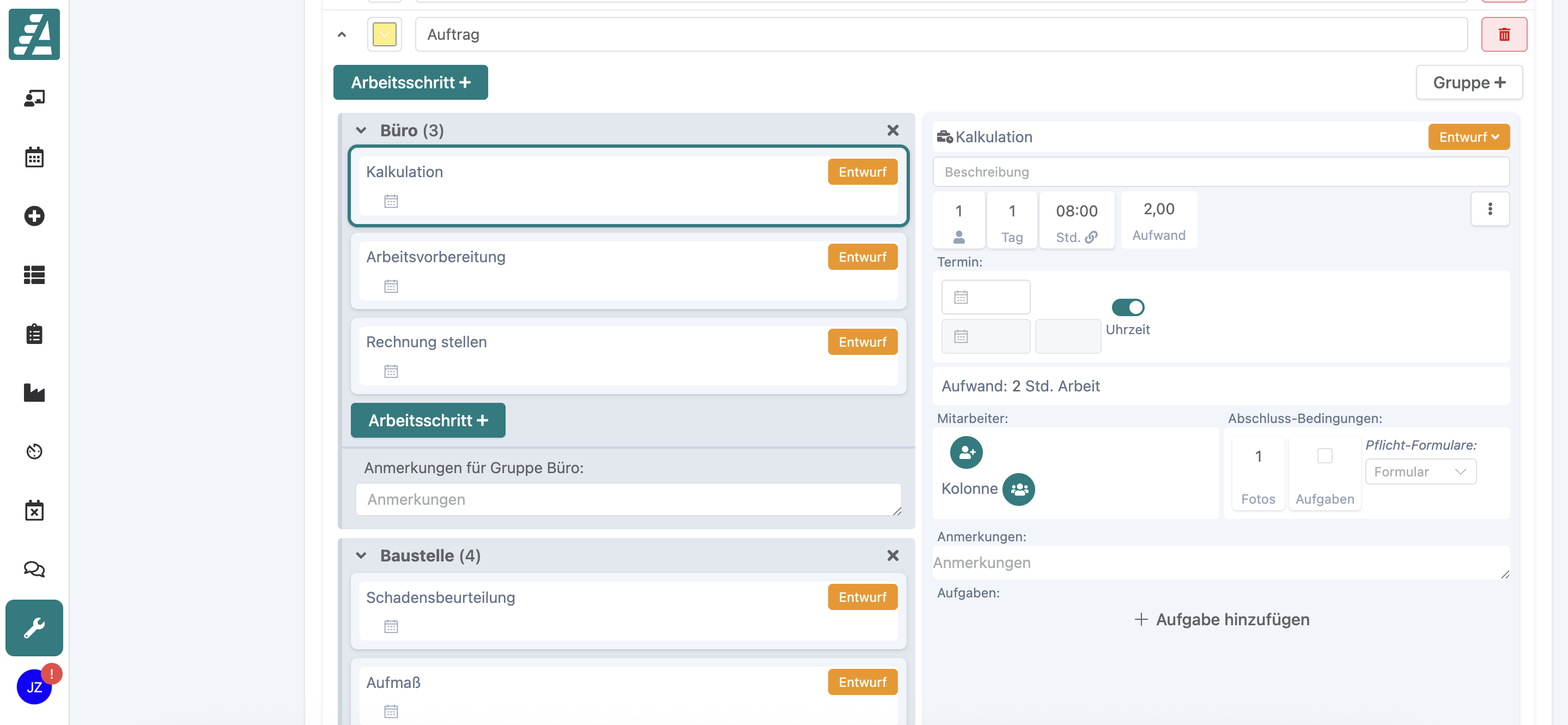Click the red trash delete icon
Screen dimensions: 1568x725
(1504, 35)
